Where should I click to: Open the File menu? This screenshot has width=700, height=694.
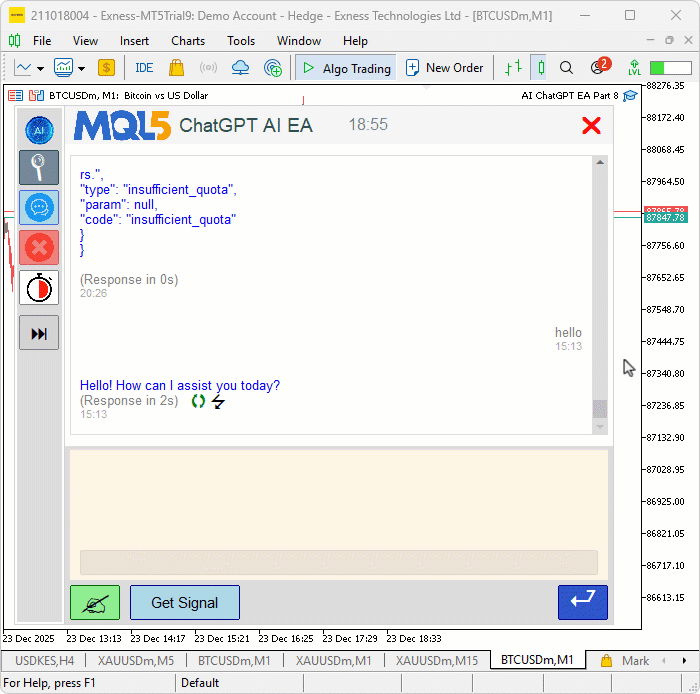coord(42,41)
